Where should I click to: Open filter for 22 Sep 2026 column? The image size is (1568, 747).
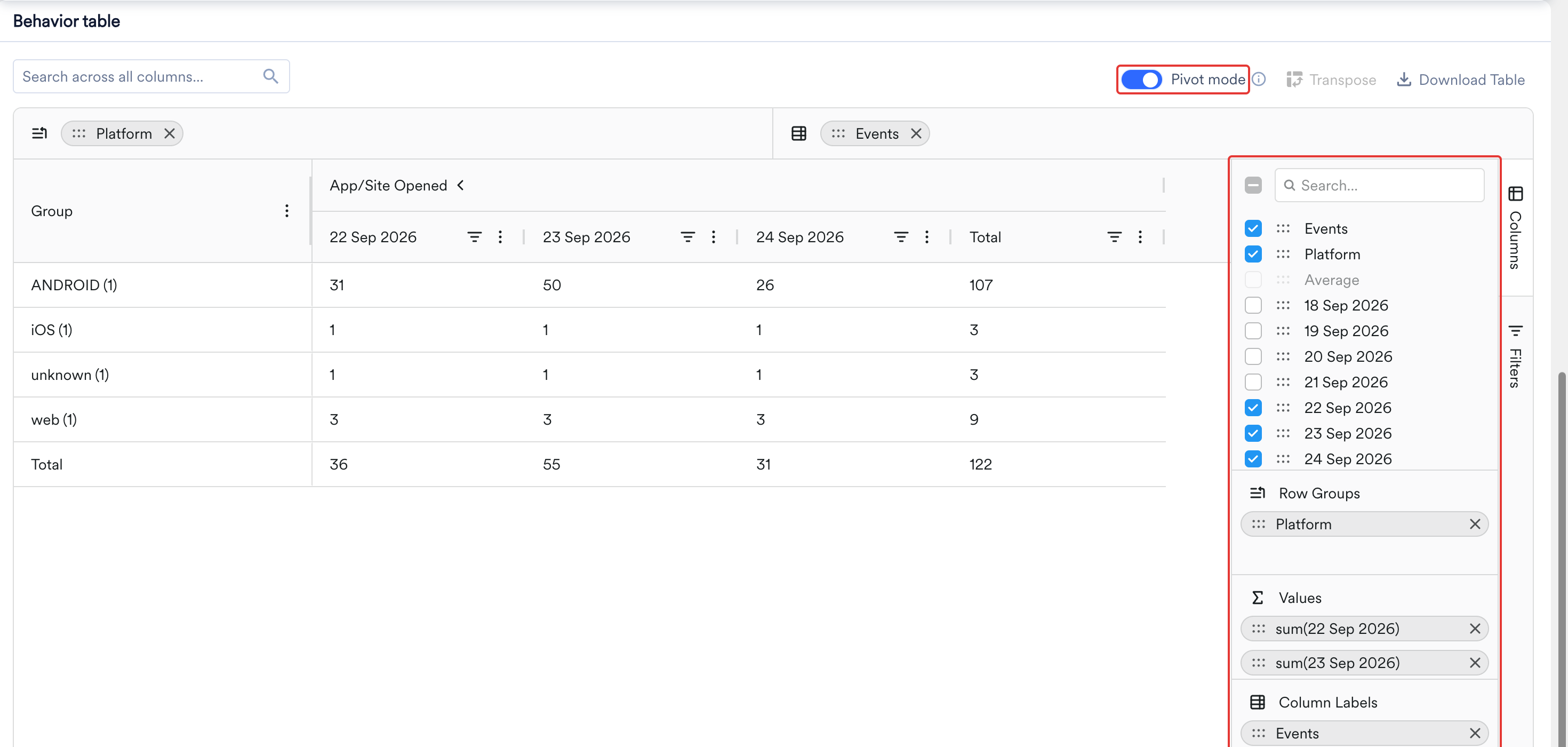(x=474, y=237)
